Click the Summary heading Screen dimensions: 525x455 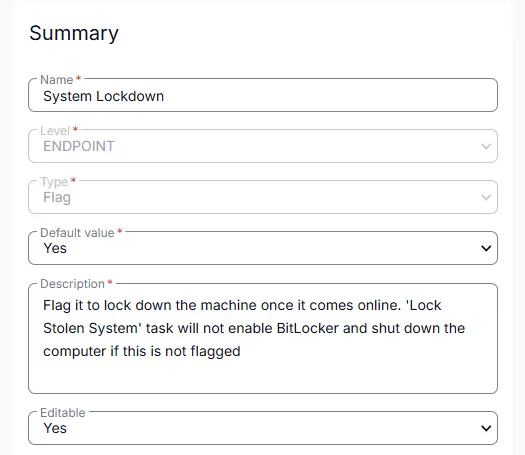pos(74,33)
